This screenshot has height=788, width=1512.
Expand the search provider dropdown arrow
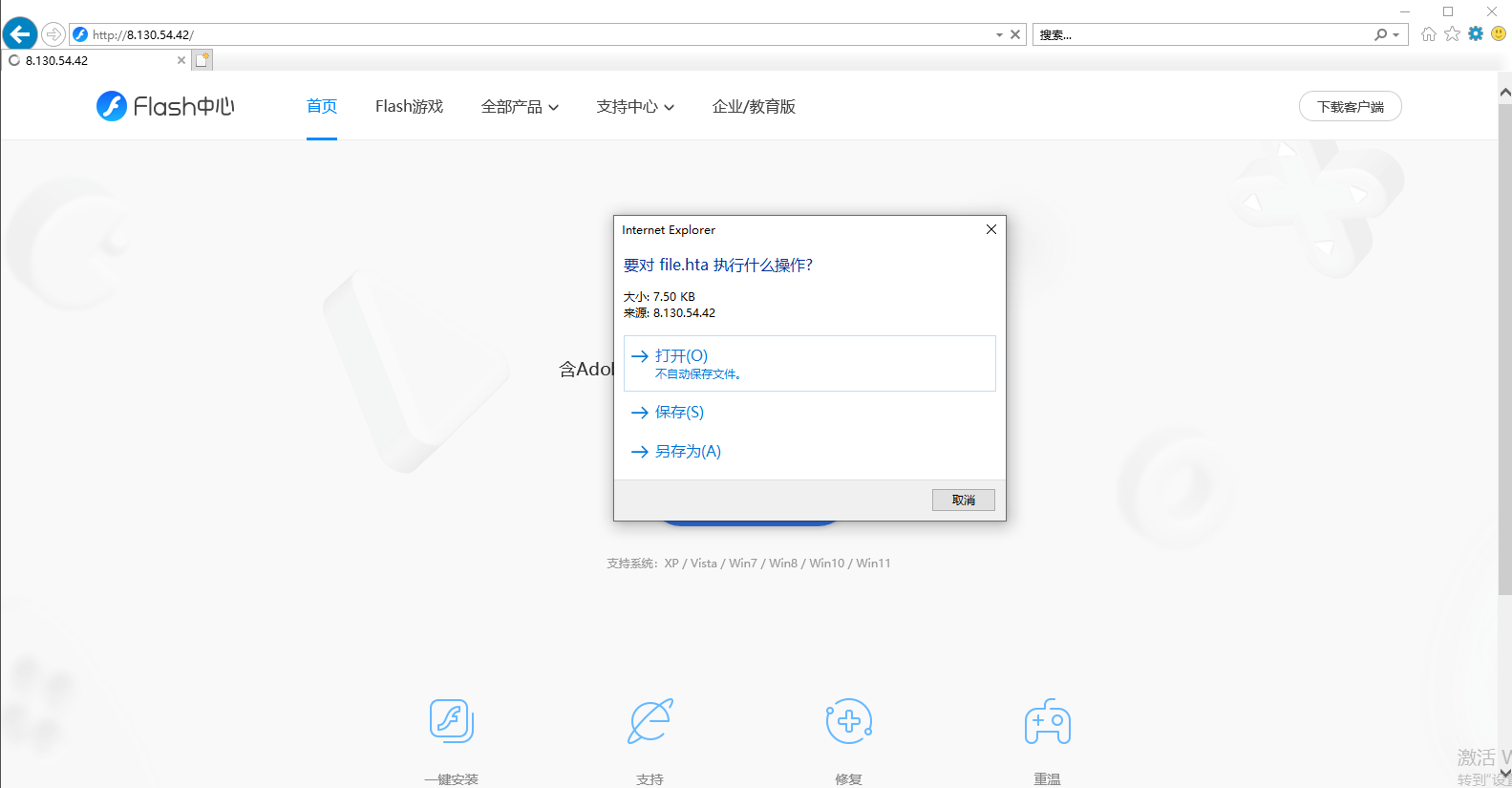point(1396,35)
